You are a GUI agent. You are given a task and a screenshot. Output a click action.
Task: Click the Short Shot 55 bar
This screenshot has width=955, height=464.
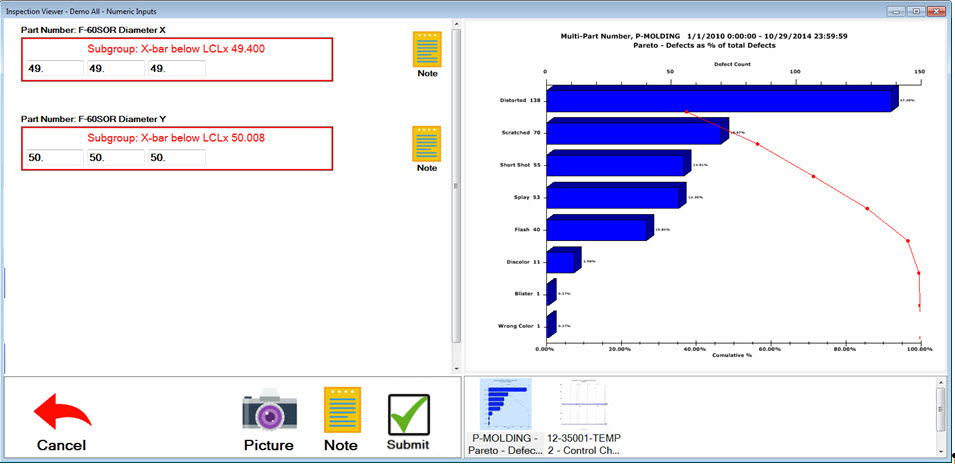coord(615,165)
